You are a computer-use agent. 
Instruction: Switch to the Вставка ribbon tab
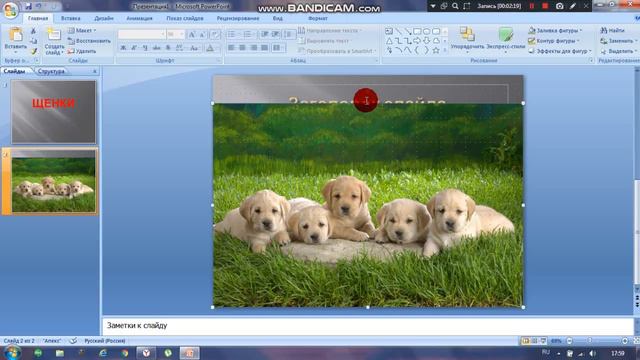point(71,18)
